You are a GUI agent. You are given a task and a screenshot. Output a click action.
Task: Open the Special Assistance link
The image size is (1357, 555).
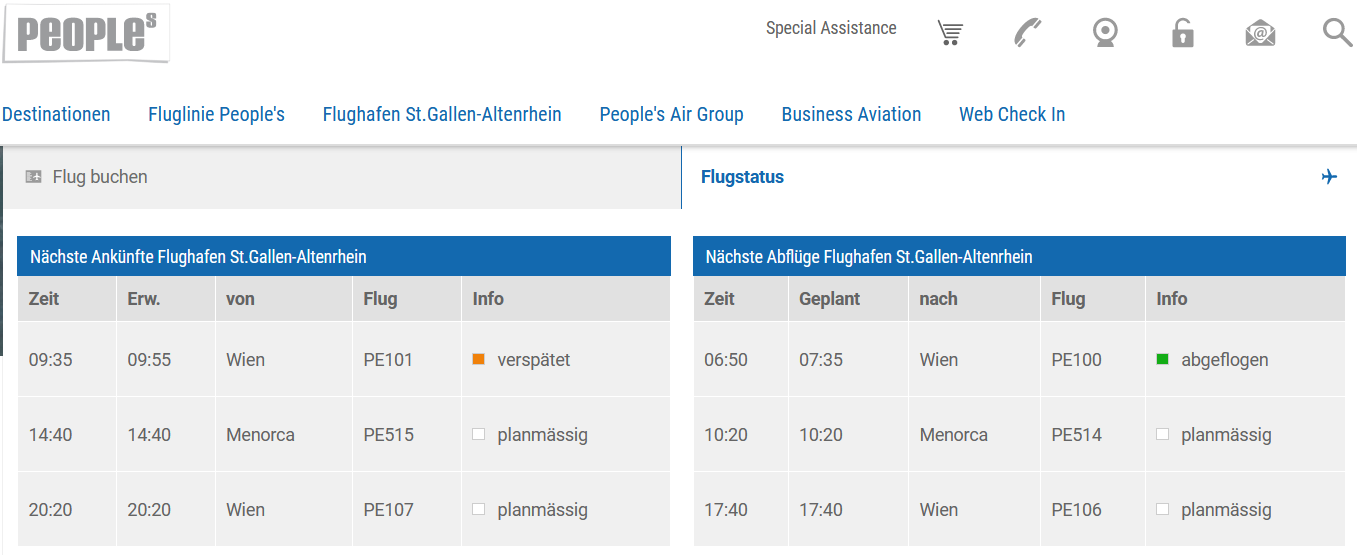(x=831, y=28)
